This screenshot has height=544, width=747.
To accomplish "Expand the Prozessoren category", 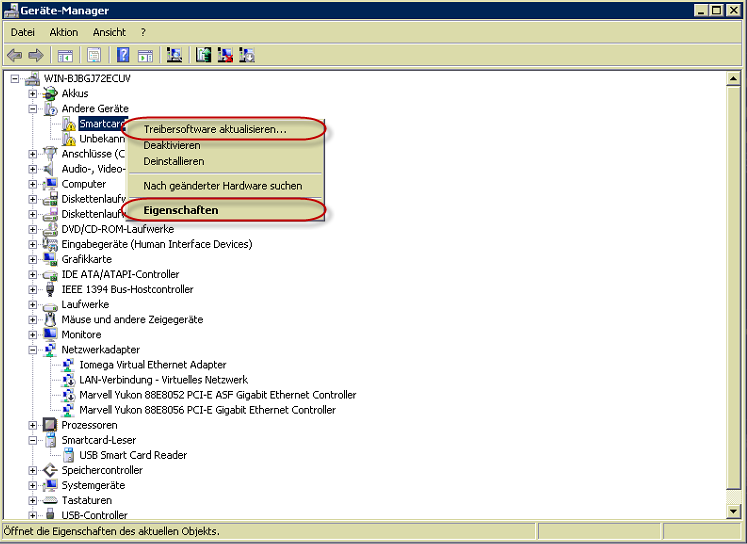I will (33, 425).
